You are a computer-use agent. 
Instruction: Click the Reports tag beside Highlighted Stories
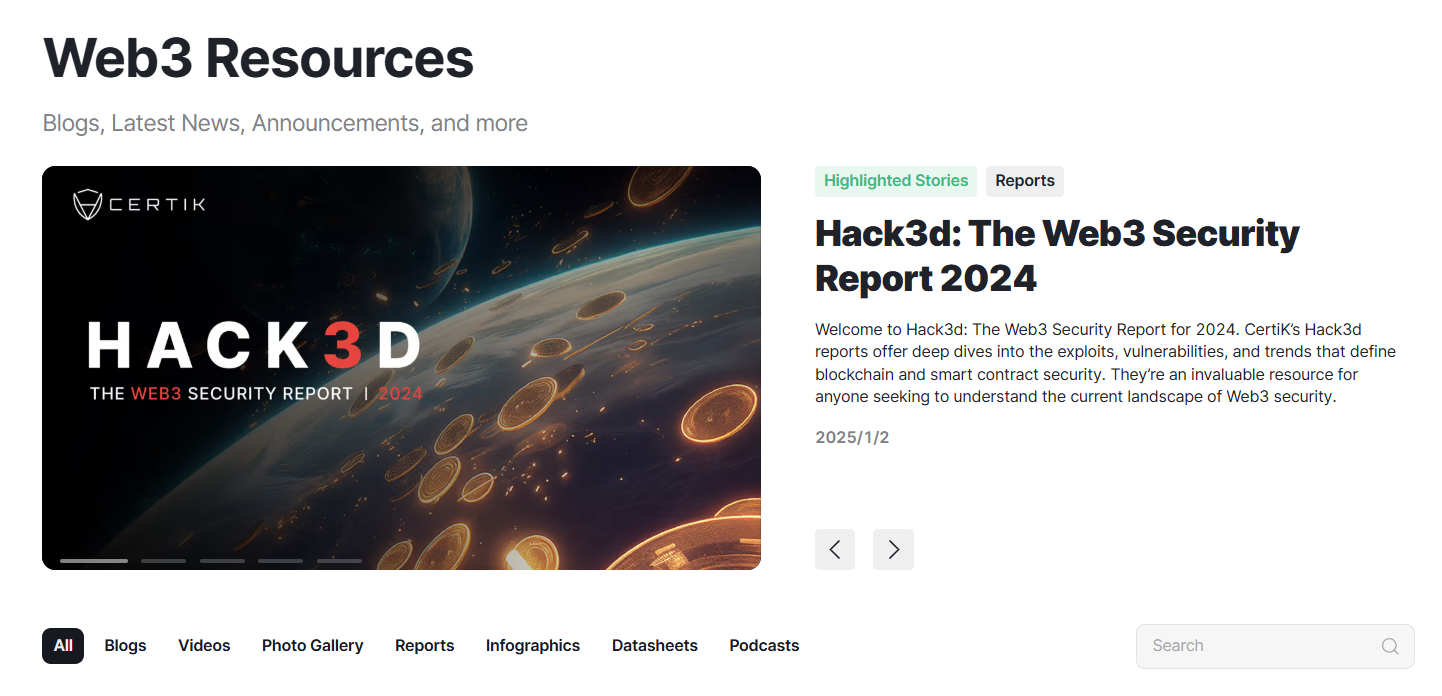[1025, 181]
